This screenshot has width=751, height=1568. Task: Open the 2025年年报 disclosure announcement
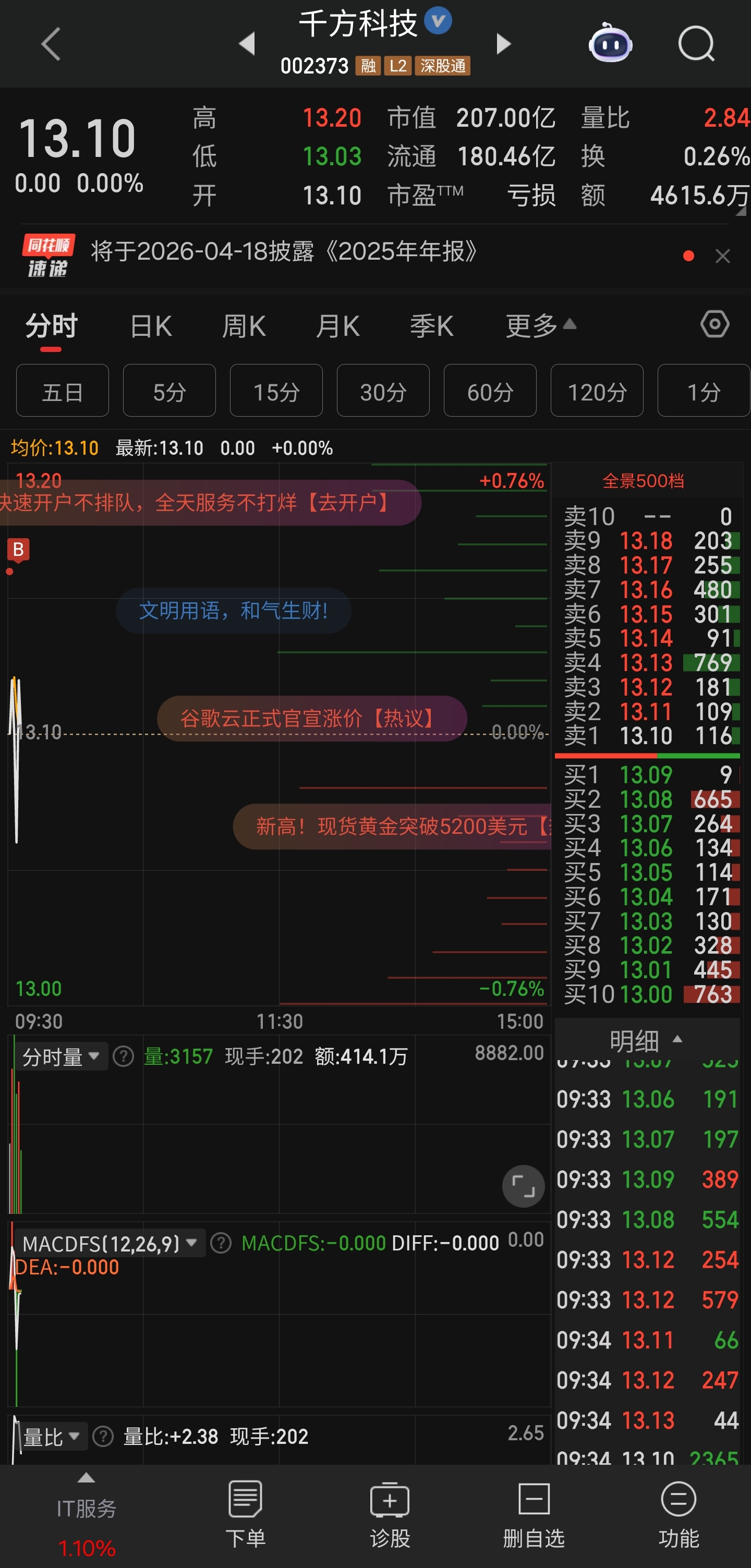click(x=284, y=251)
